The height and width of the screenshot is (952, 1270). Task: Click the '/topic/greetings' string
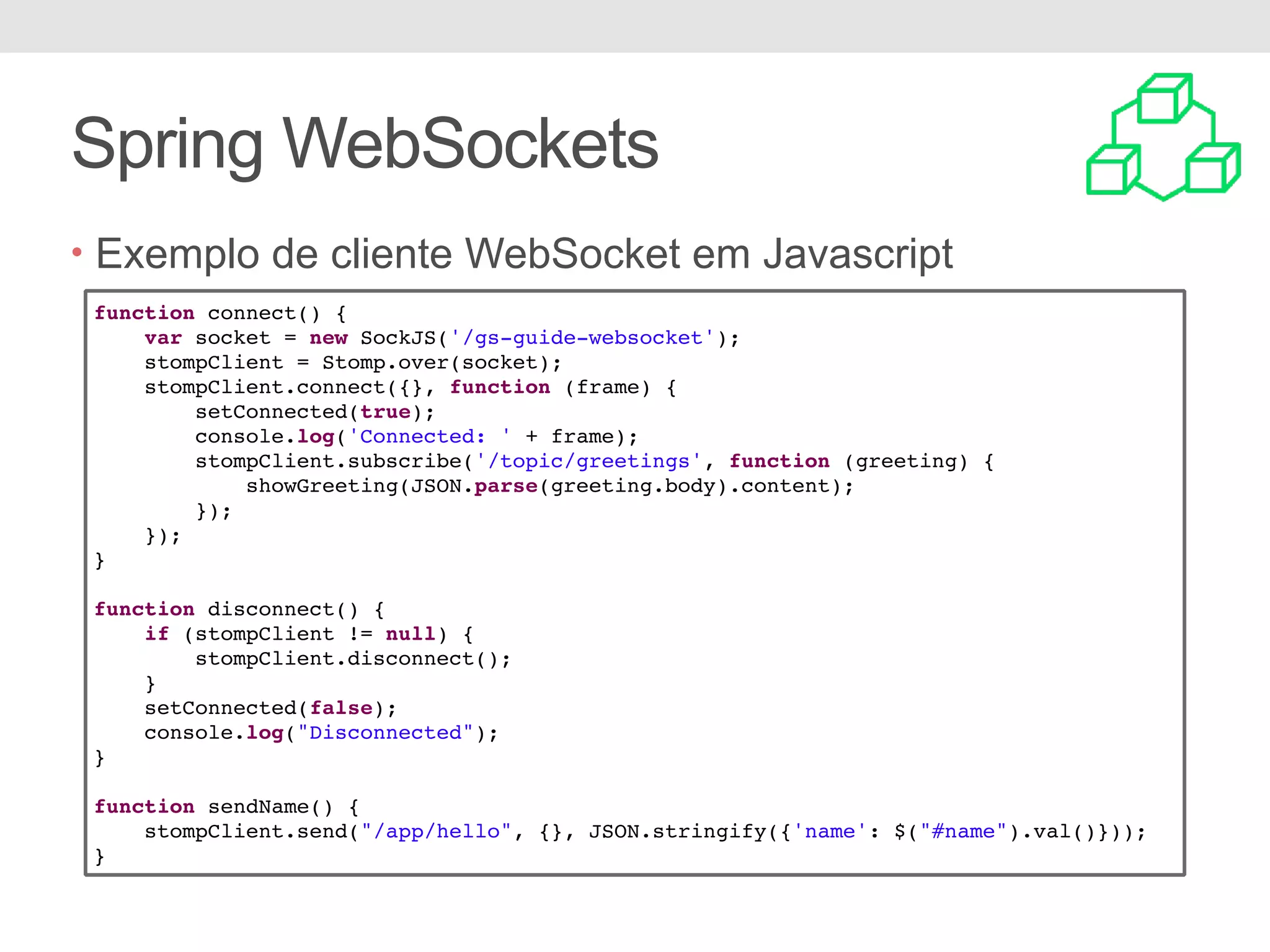[x=588, y=462]
